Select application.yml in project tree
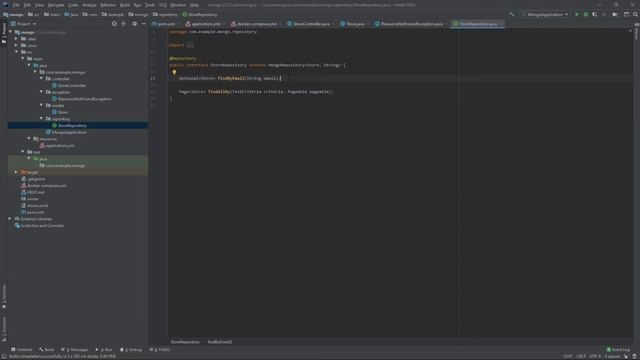This screenshot has height=360, width=640. [x=60, y=145]
